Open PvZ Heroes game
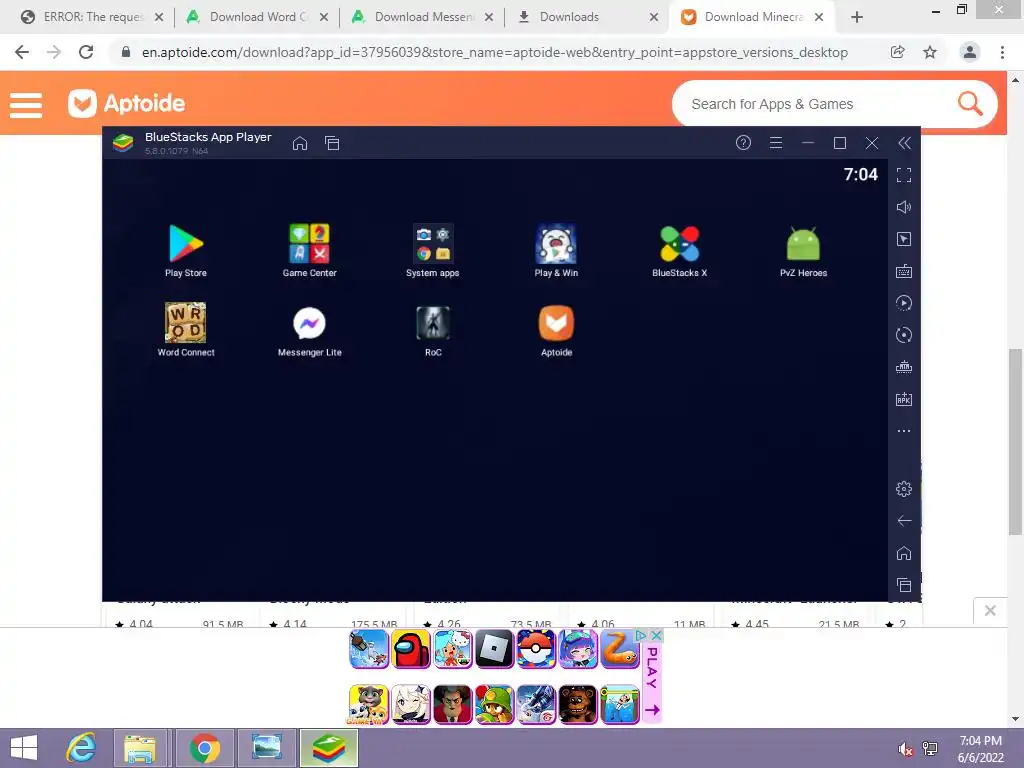 tap(803, 251)
